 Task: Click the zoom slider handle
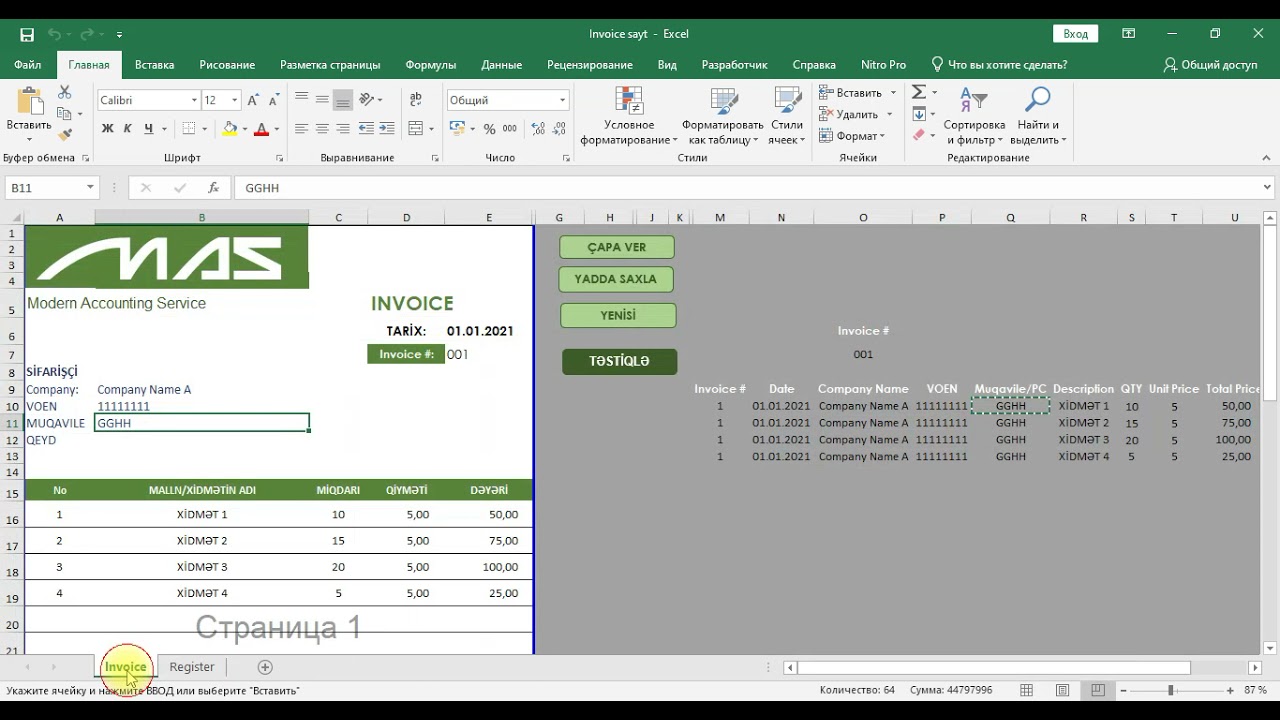1171,691
